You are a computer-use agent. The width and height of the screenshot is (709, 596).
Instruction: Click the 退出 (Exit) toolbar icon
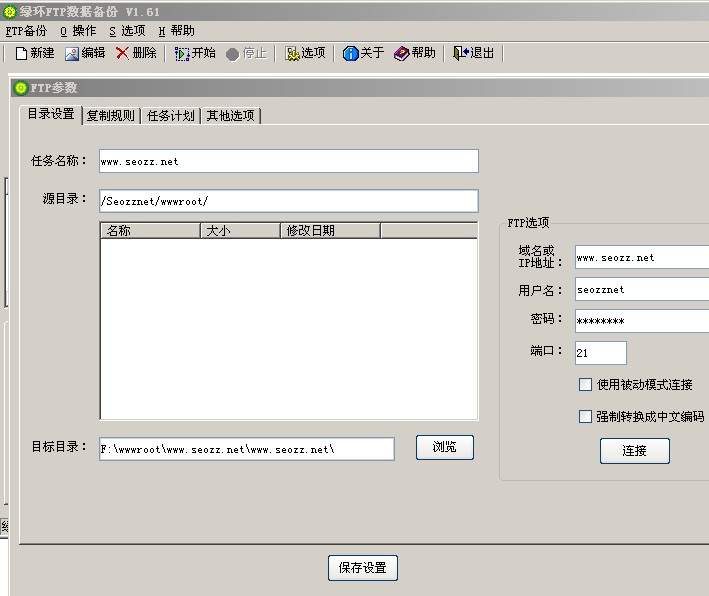pos(461,53)
